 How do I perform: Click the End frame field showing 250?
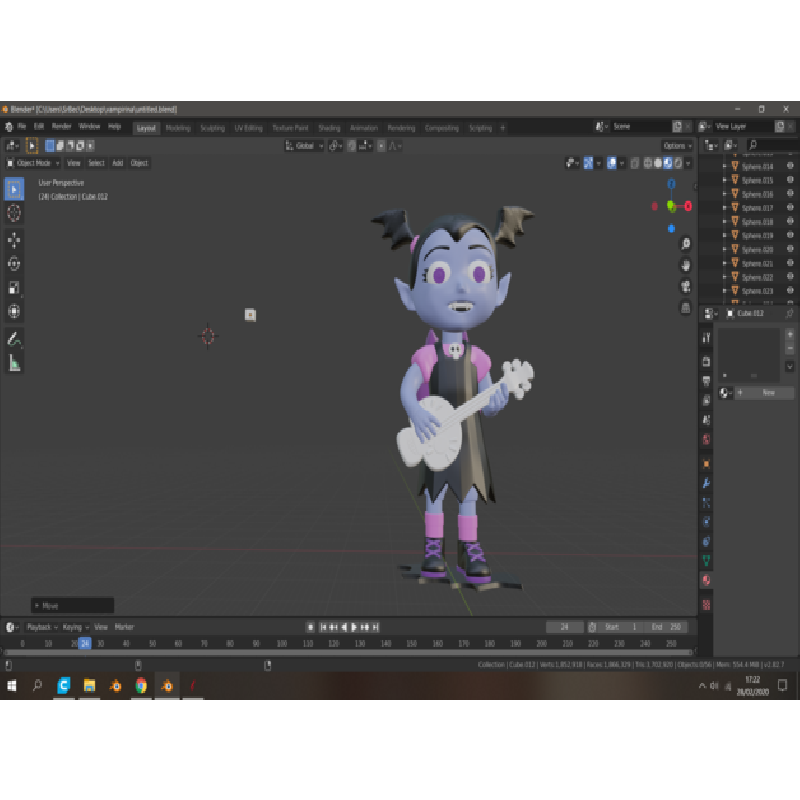coord(666,627)
